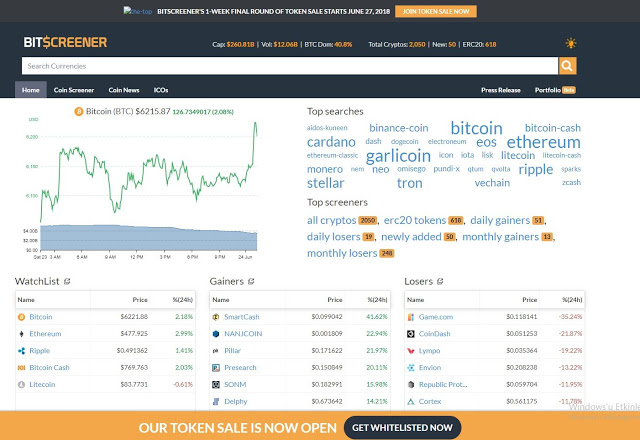The image size is (640, 440).
Task: Click the NANJCOIN icon in Gainers
Action: [x=216, y=334]
